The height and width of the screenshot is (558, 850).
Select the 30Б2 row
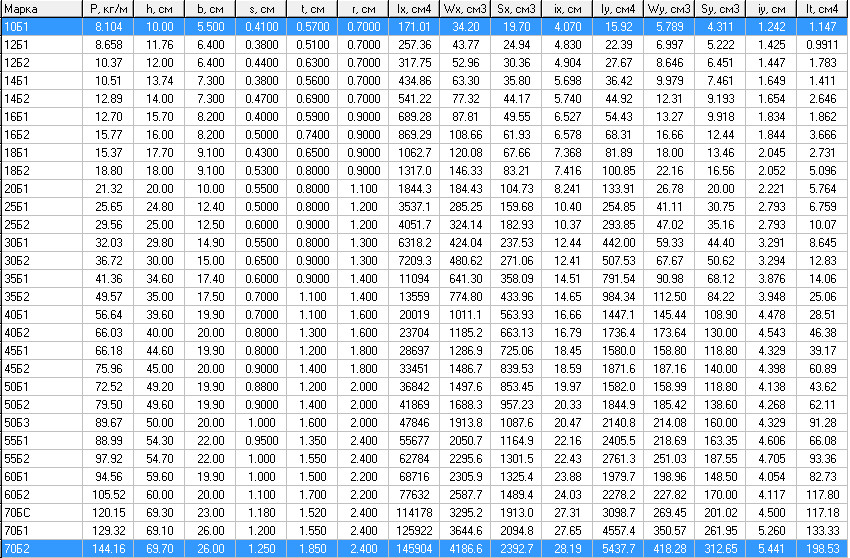[424, 260]
